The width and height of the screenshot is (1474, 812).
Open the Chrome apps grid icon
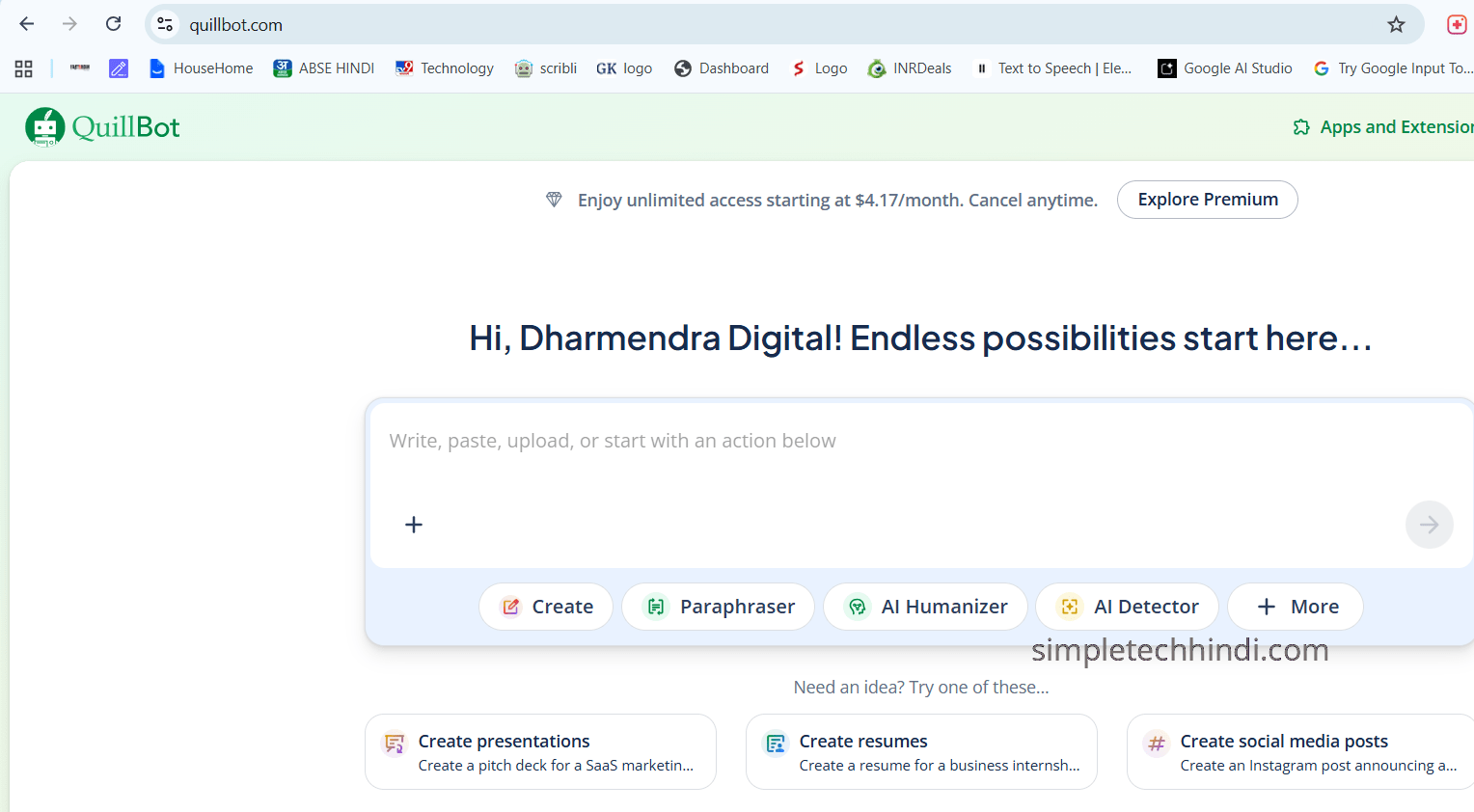click(x=24, y=68)
